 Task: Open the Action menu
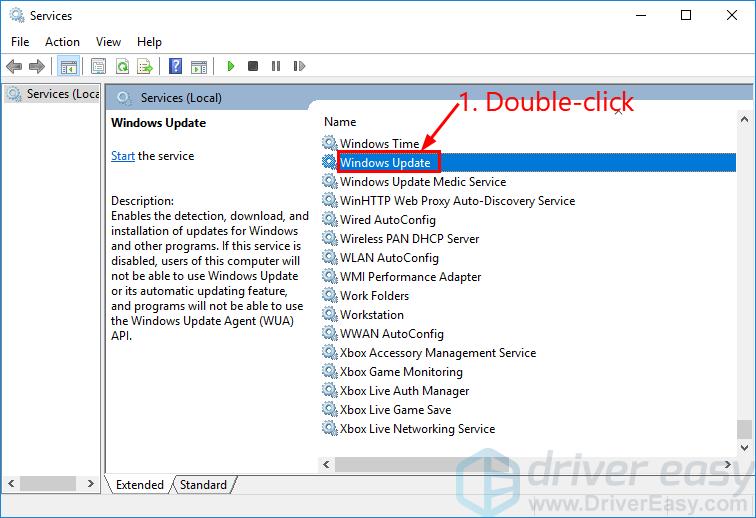point(62,42)
